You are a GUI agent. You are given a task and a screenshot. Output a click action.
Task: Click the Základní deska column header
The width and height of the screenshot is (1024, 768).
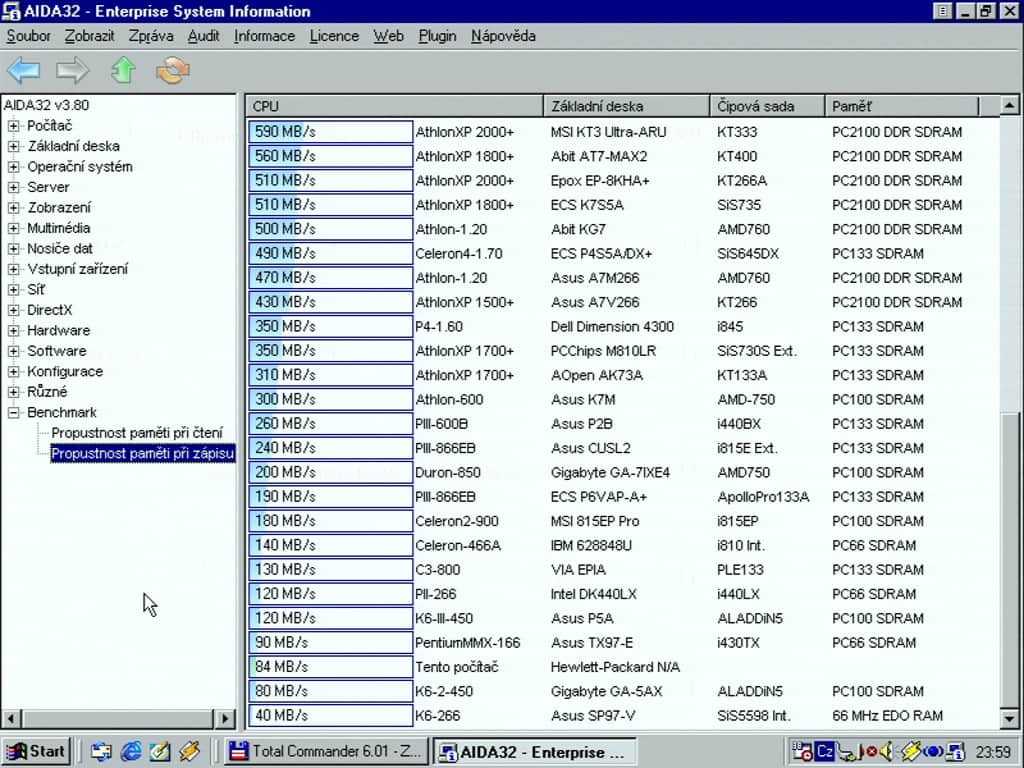point(626,106)
